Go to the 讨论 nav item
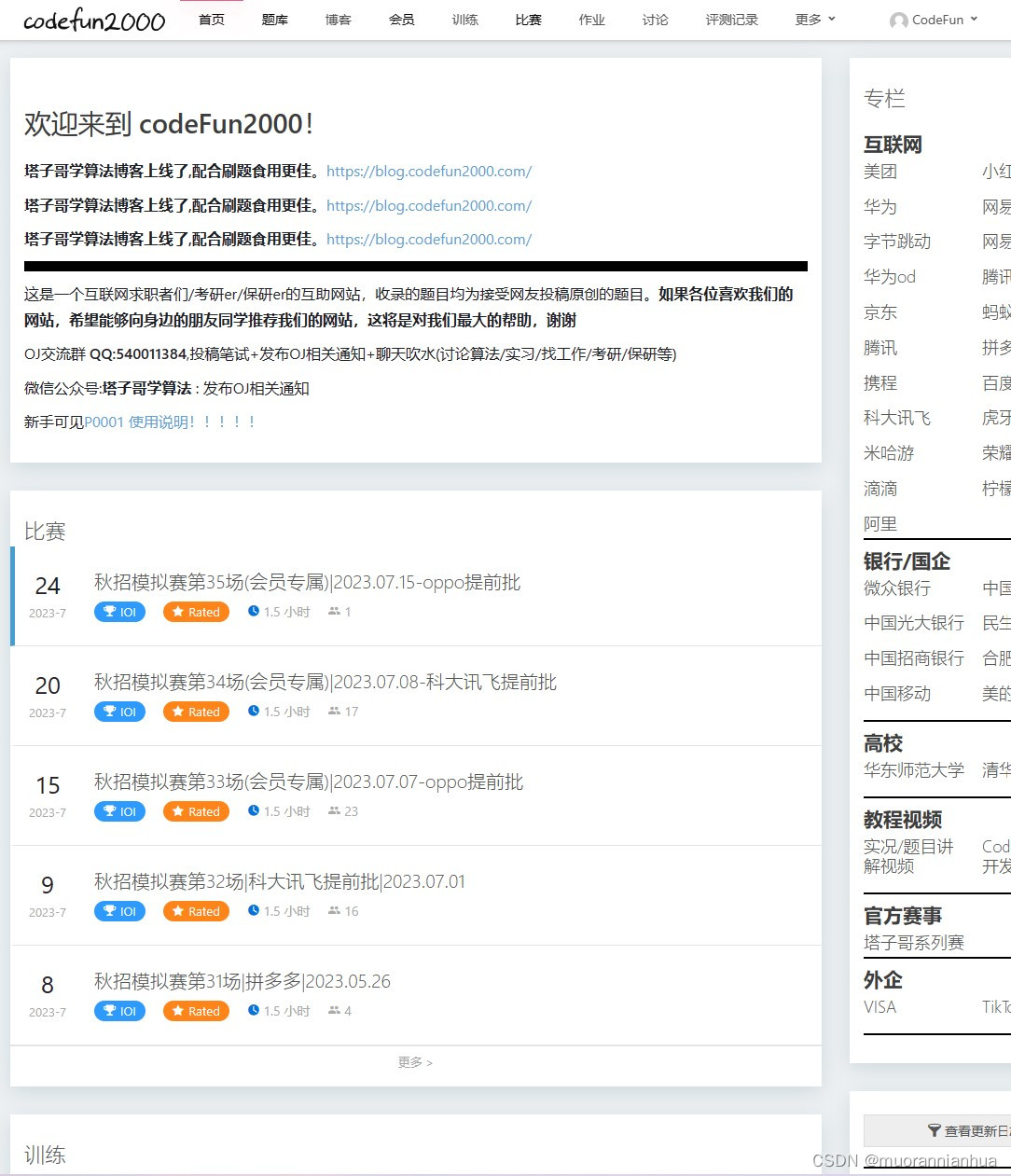This screenshot has width=1011, height=1176. point(656,20)
